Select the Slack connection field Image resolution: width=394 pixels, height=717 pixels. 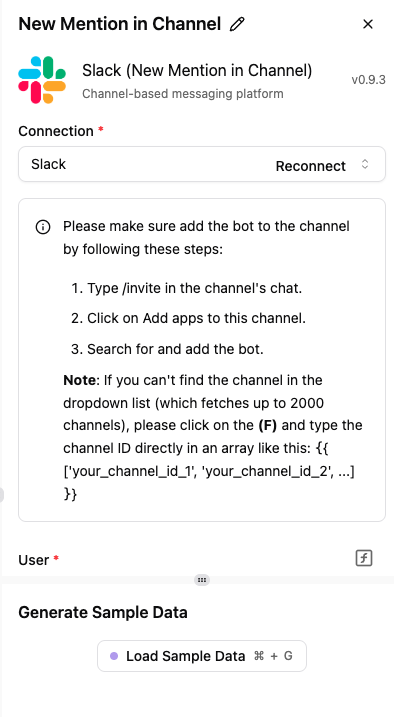coord(202,164)
